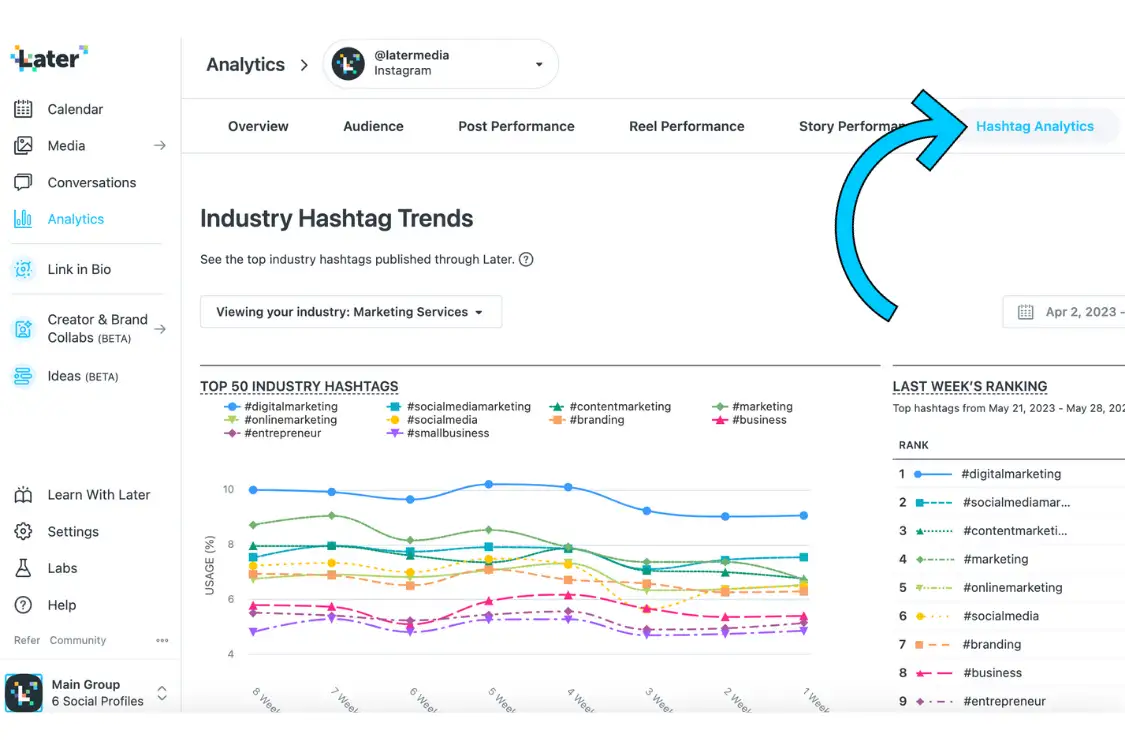This screenshot has height=750, width=1125.
Task: Click the Labs flask icon
Action: point(23,568)
